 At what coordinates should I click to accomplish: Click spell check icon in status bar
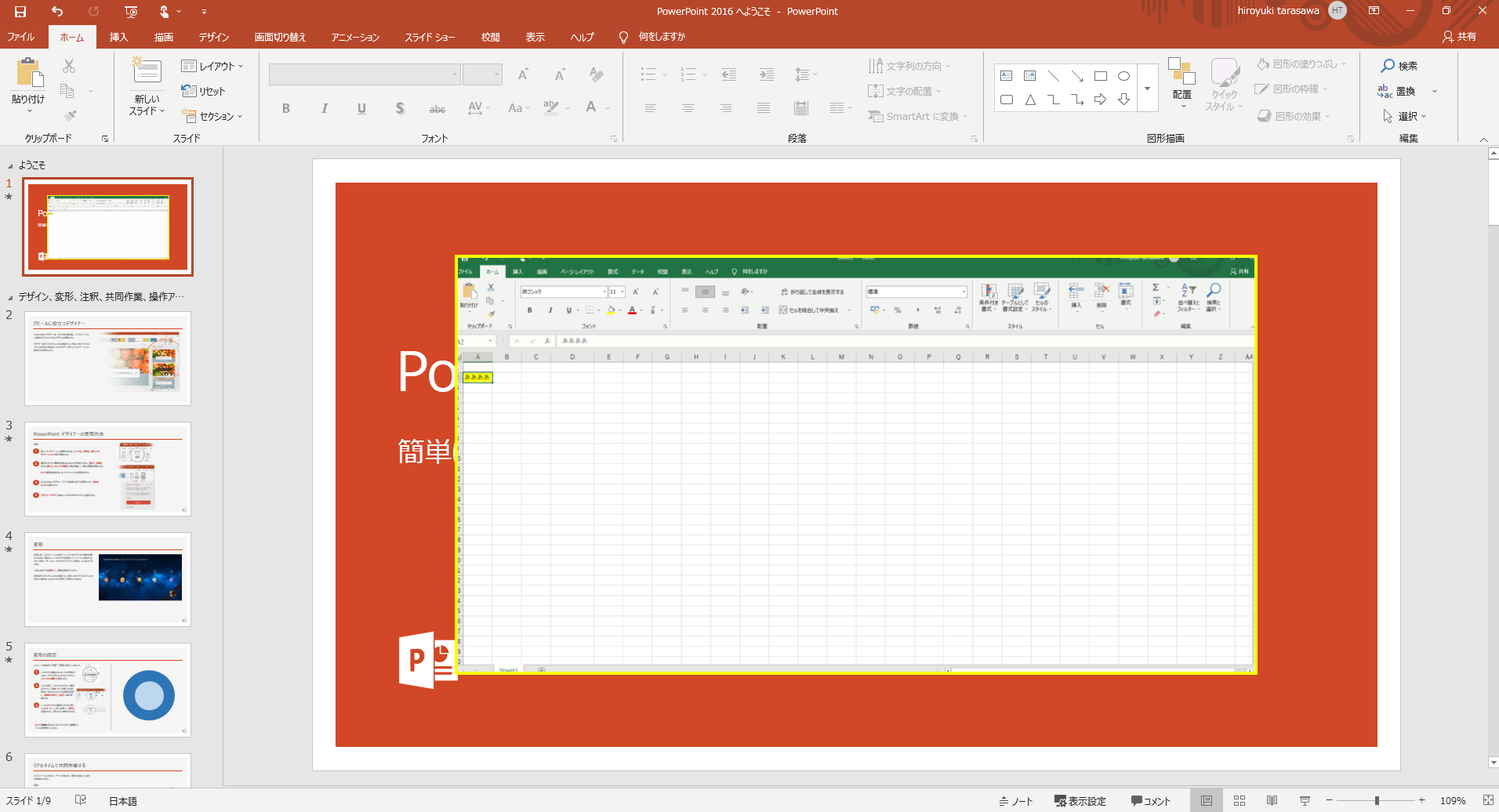[80, 800]
